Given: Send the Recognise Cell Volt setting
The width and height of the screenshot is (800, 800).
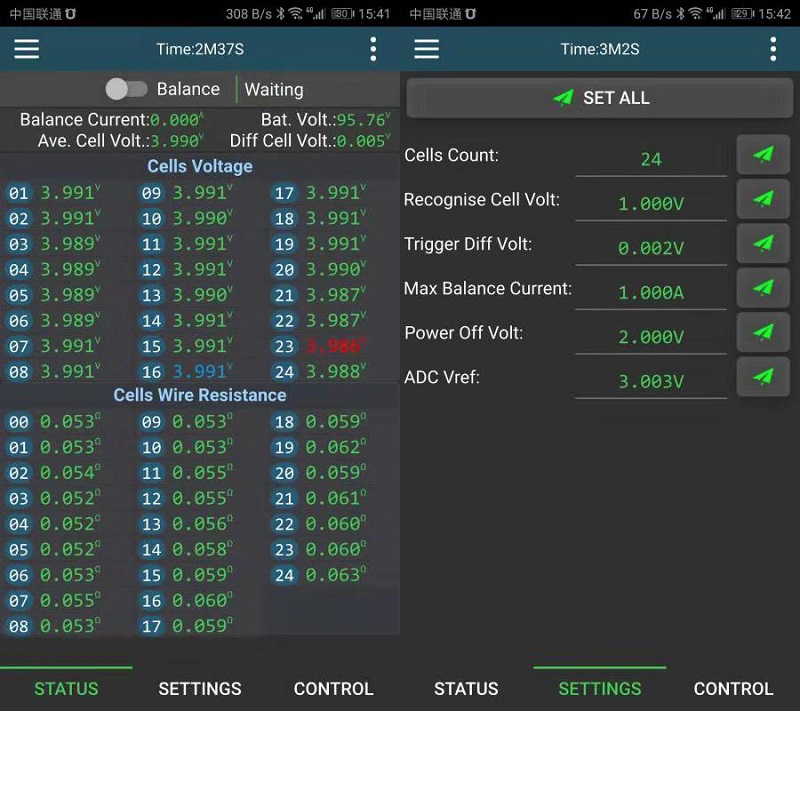Looking at the screenshot, I should [x=763, y=199].
